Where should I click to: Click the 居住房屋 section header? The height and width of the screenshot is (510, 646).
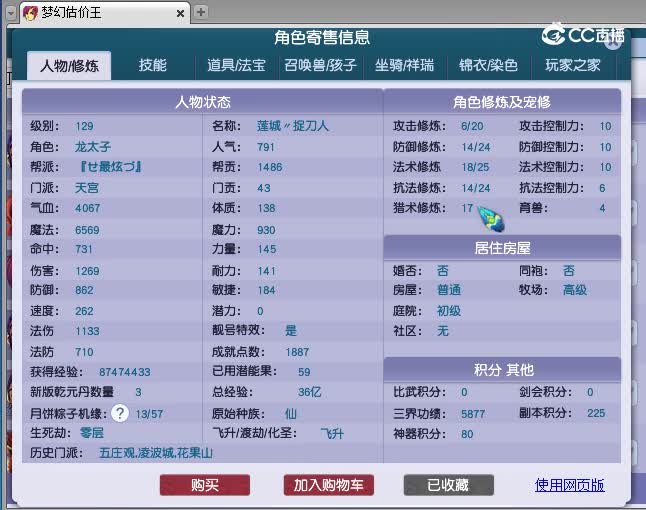tap(502, 248)
